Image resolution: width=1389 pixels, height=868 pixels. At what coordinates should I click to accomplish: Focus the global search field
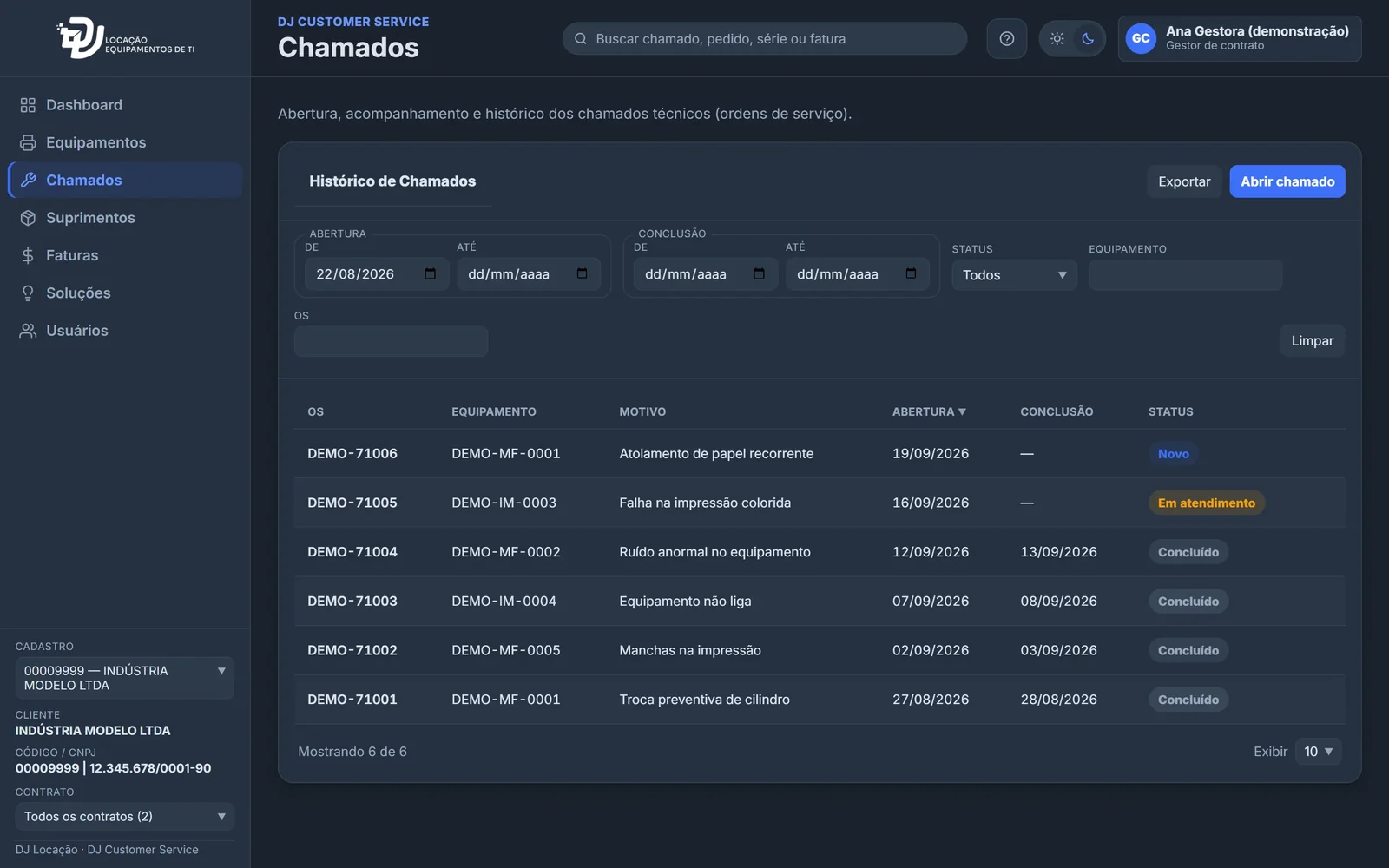point(765,38)
